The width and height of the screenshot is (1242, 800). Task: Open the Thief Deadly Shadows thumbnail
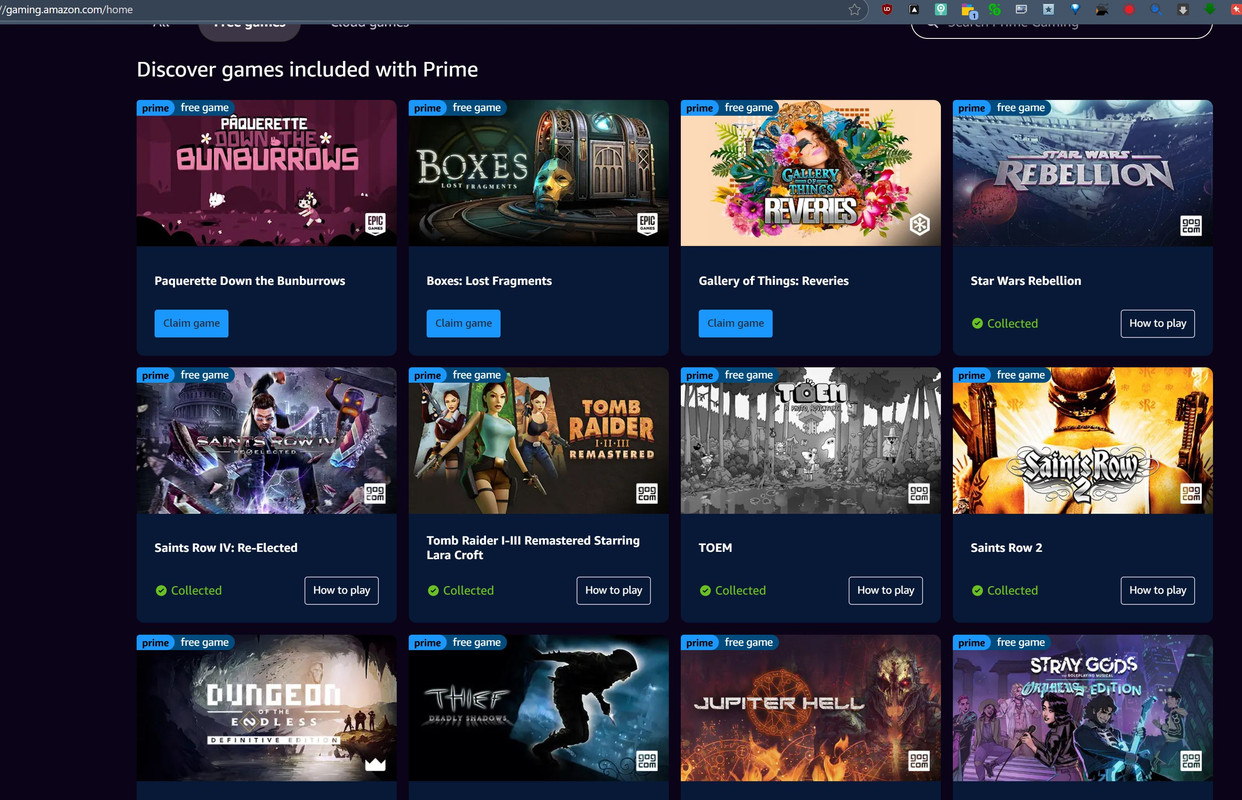(x=539, y=708)
